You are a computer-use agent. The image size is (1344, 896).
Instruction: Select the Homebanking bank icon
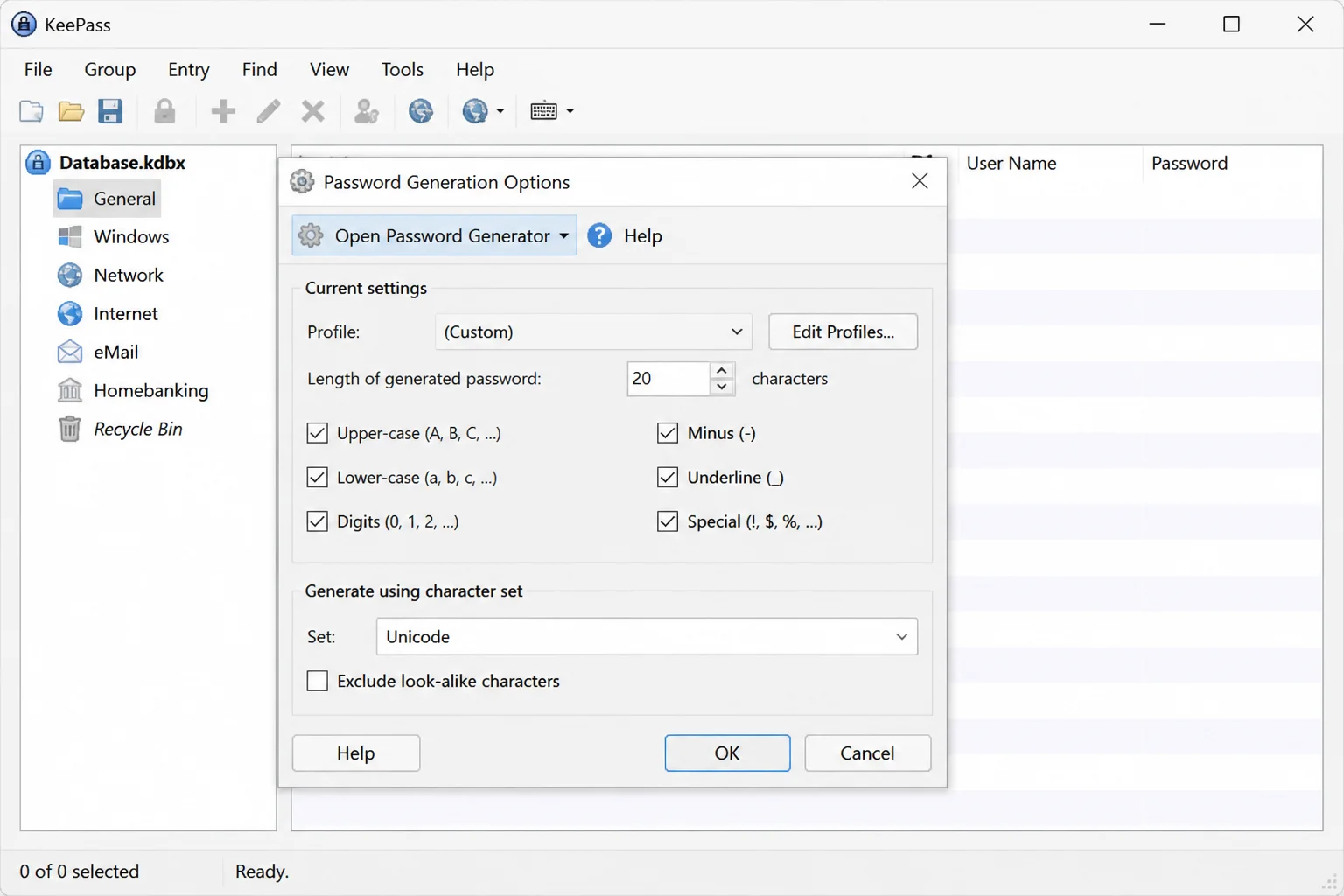coord(70,390)
